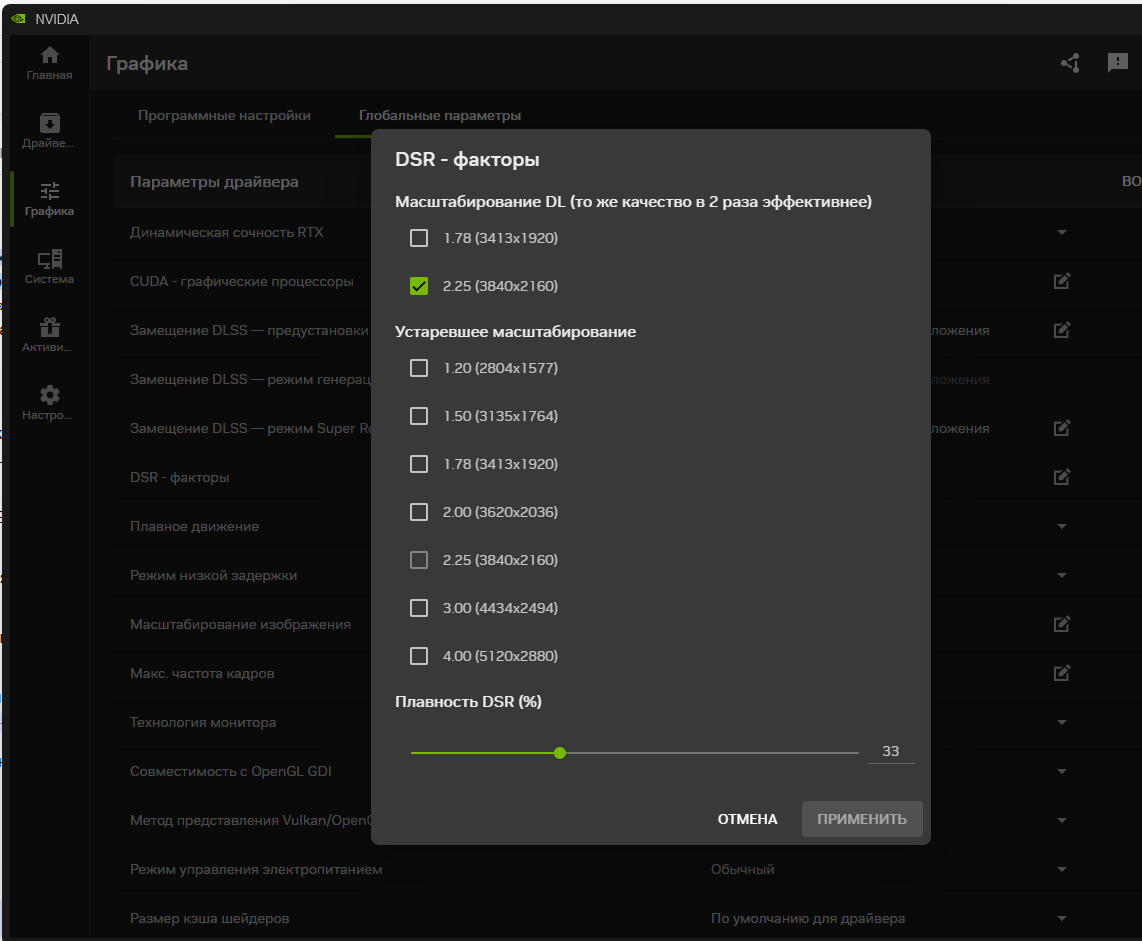Edit Замещение DLSS режим Super Resolution setting
The width and height of the screenshot is (1142, 941).
[x=1062, y=428]
